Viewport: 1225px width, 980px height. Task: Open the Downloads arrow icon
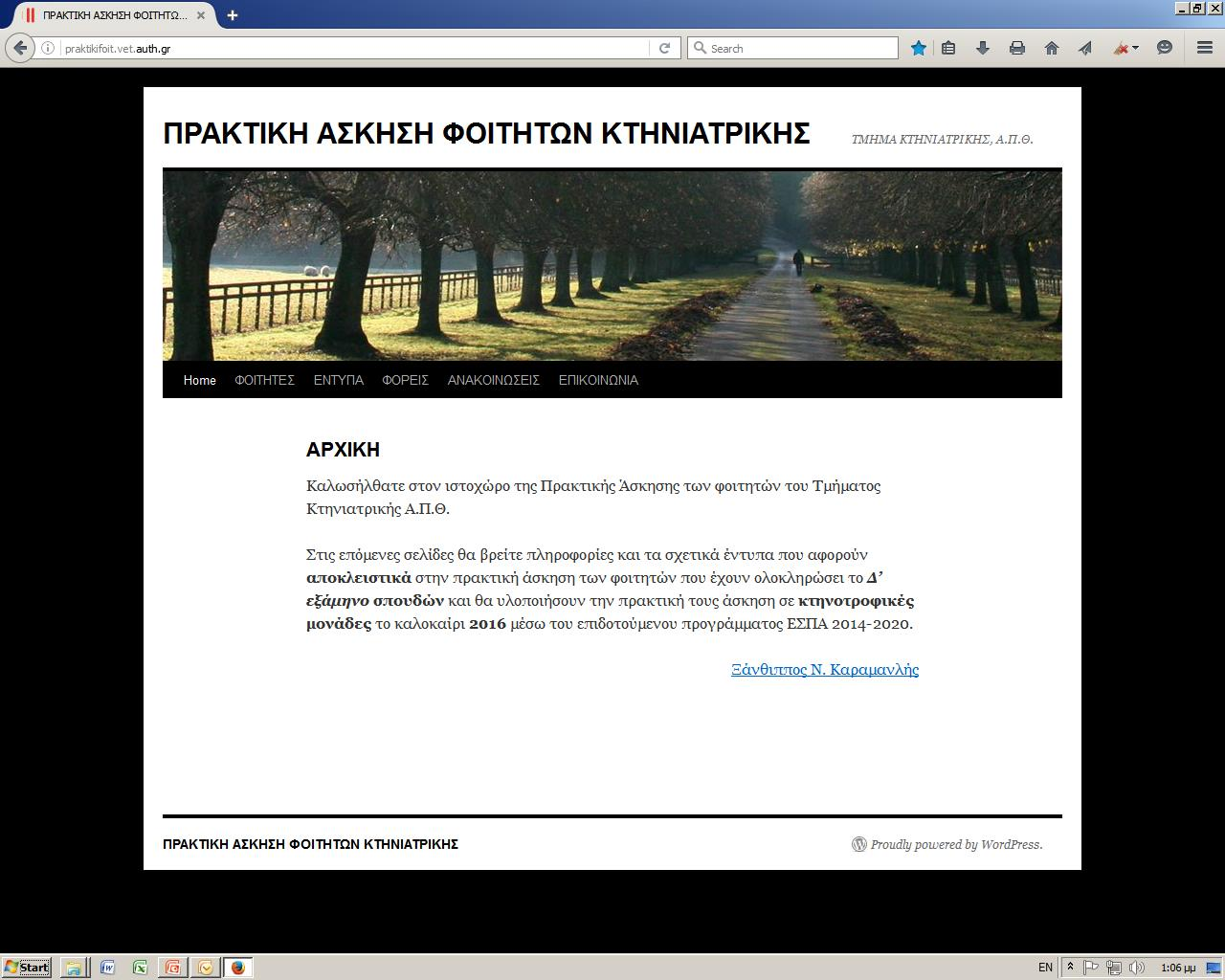(x=983, y=48)
